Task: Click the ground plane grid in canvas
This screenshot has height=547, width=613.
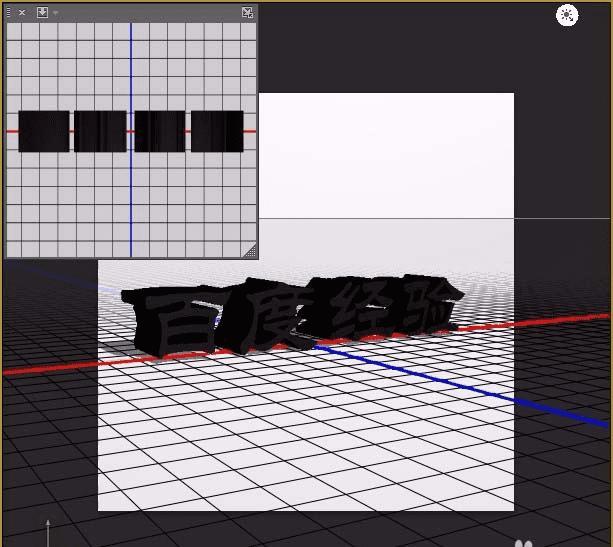Action: [305, 430]
